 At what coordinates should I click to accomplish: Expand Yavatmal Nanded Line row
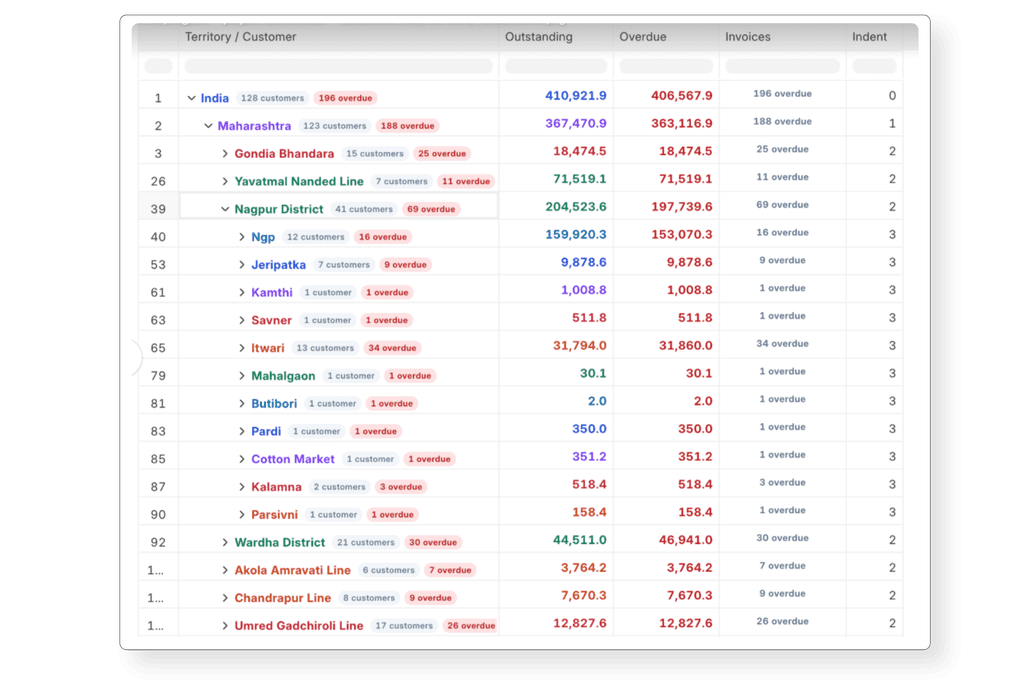point(225,181)
